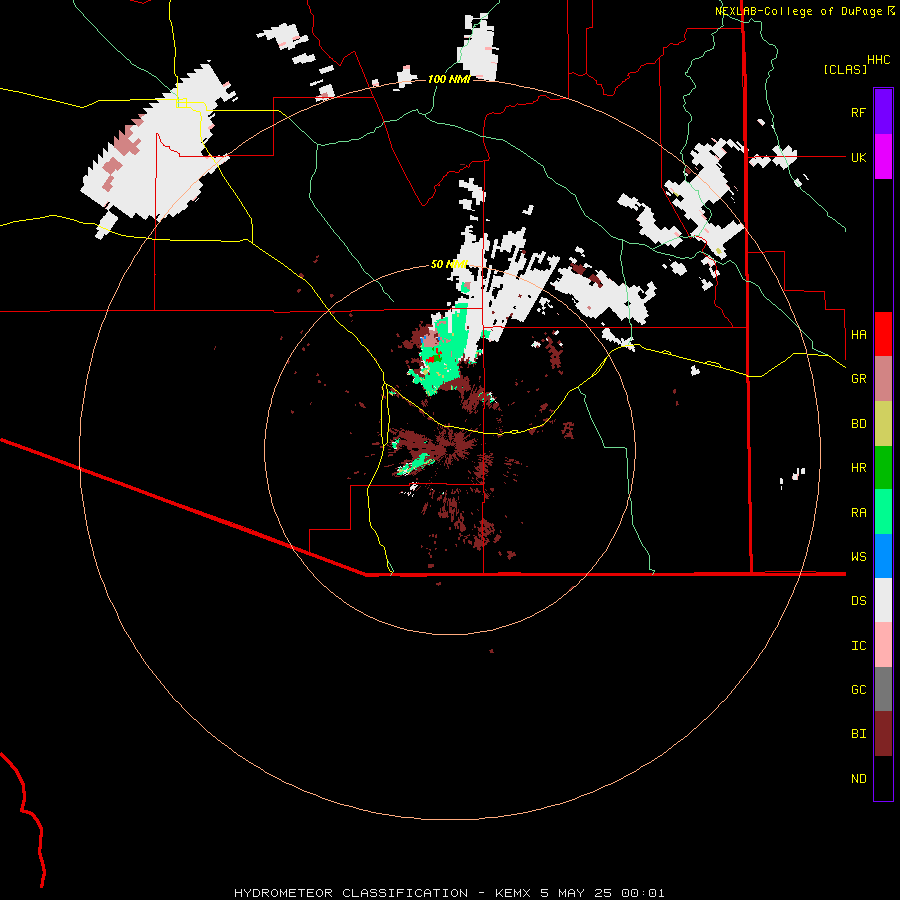The image size is (900, 900).
Task: Click the green rain echo near radar center
Action: [416, 464]
